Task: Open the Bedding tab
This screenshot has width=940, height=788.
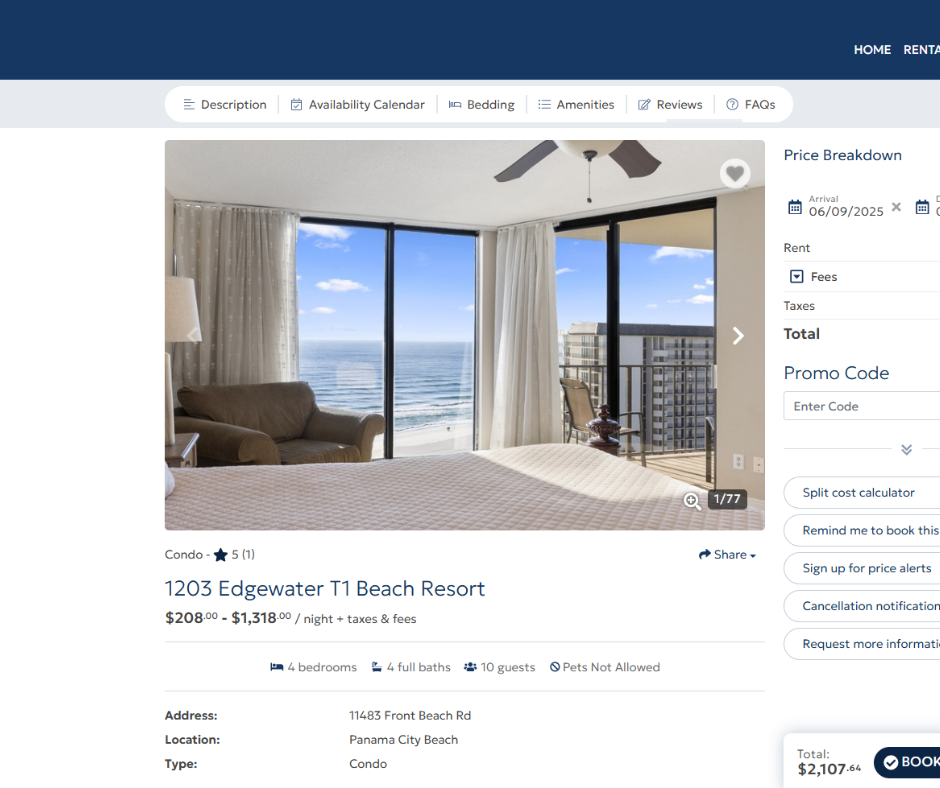Action: pos(481,105)
